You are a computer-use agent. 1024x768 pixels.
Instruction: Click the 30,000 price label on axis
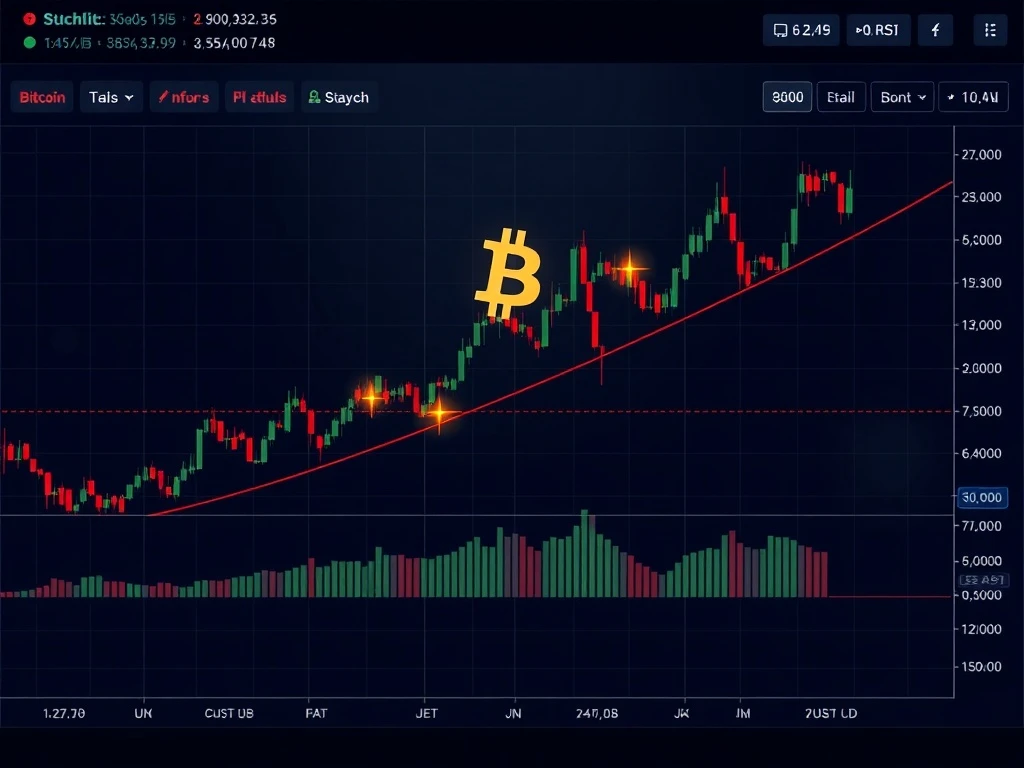pos(980,497)
